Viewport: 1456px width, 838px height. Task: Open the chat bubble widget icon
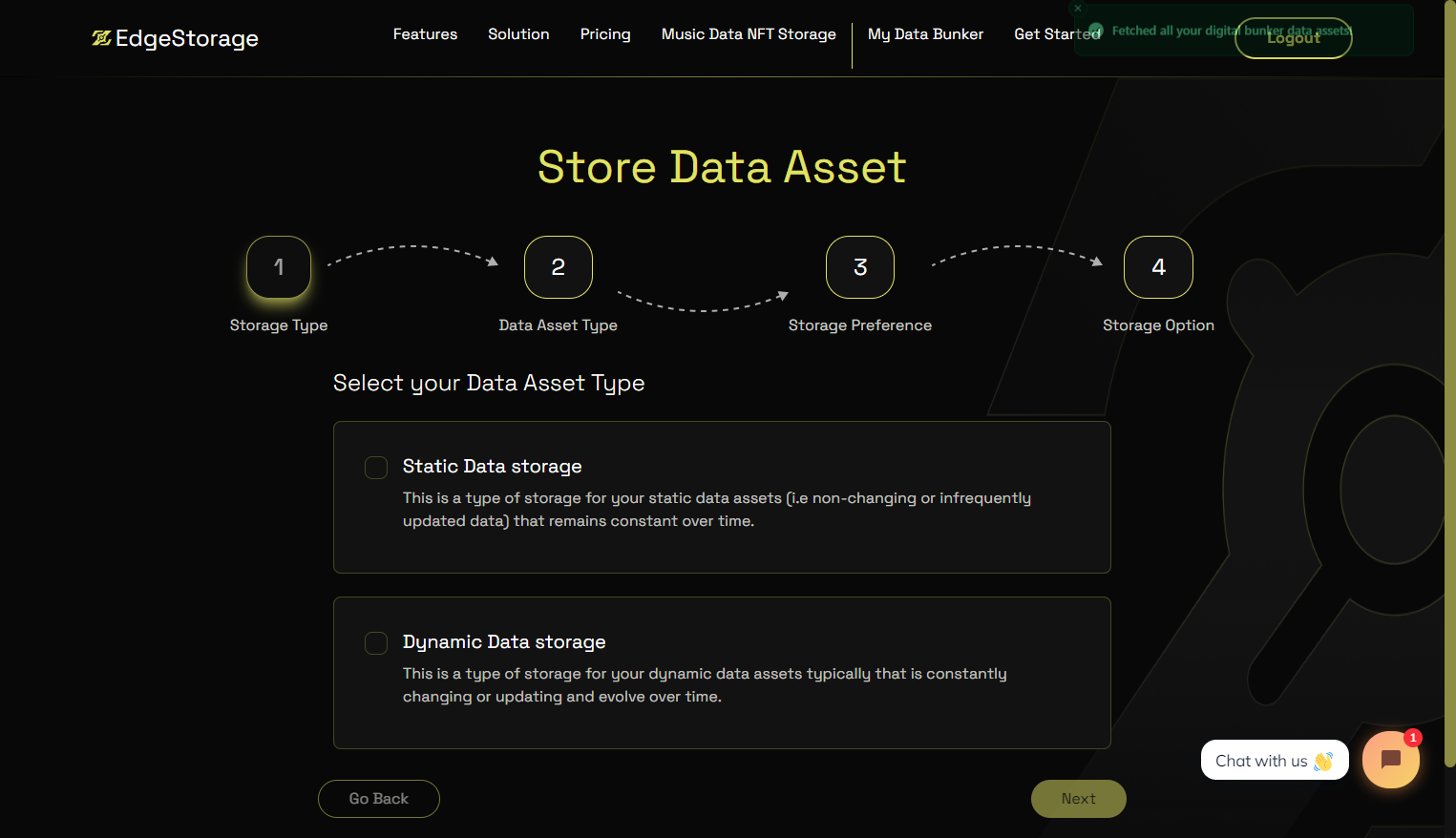coord(1391,760)
